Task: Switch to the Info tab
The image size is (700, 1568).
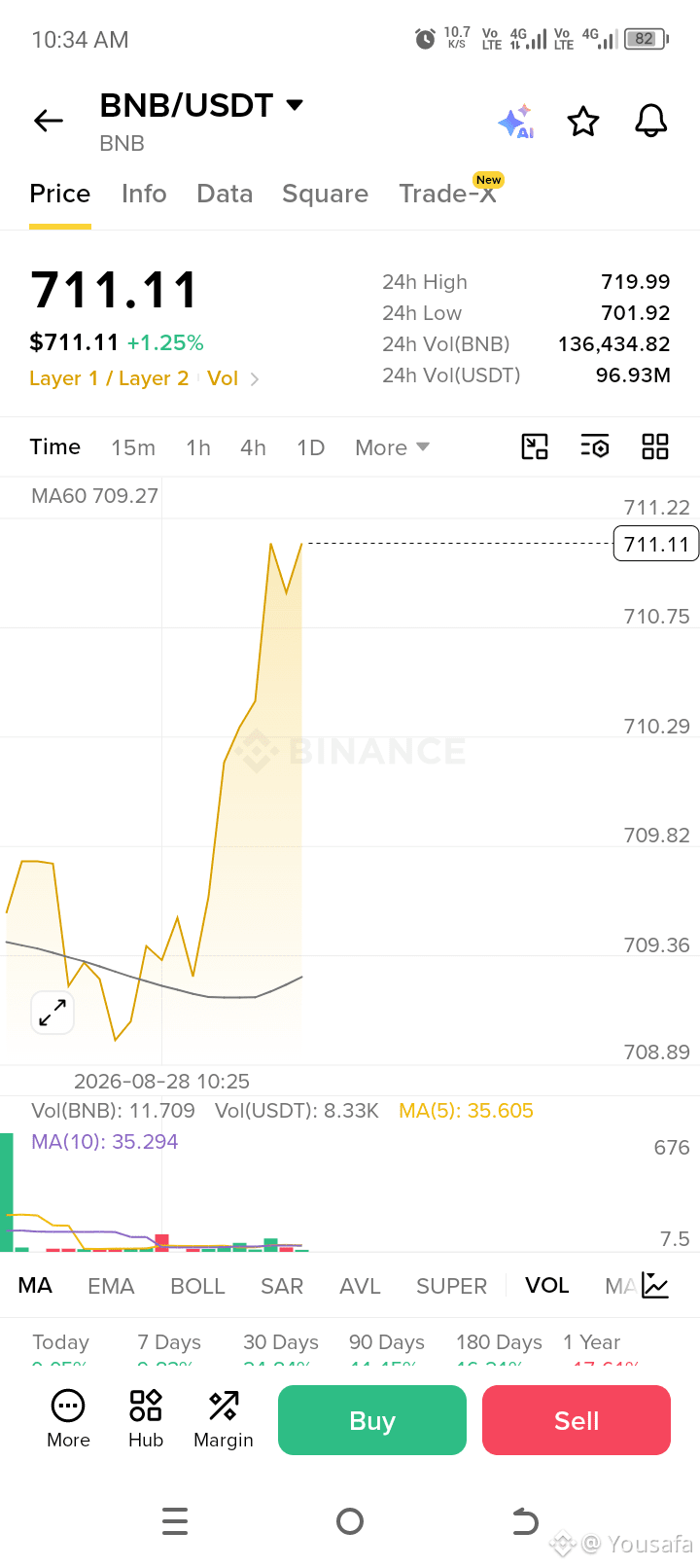Action: click(144, 194)
